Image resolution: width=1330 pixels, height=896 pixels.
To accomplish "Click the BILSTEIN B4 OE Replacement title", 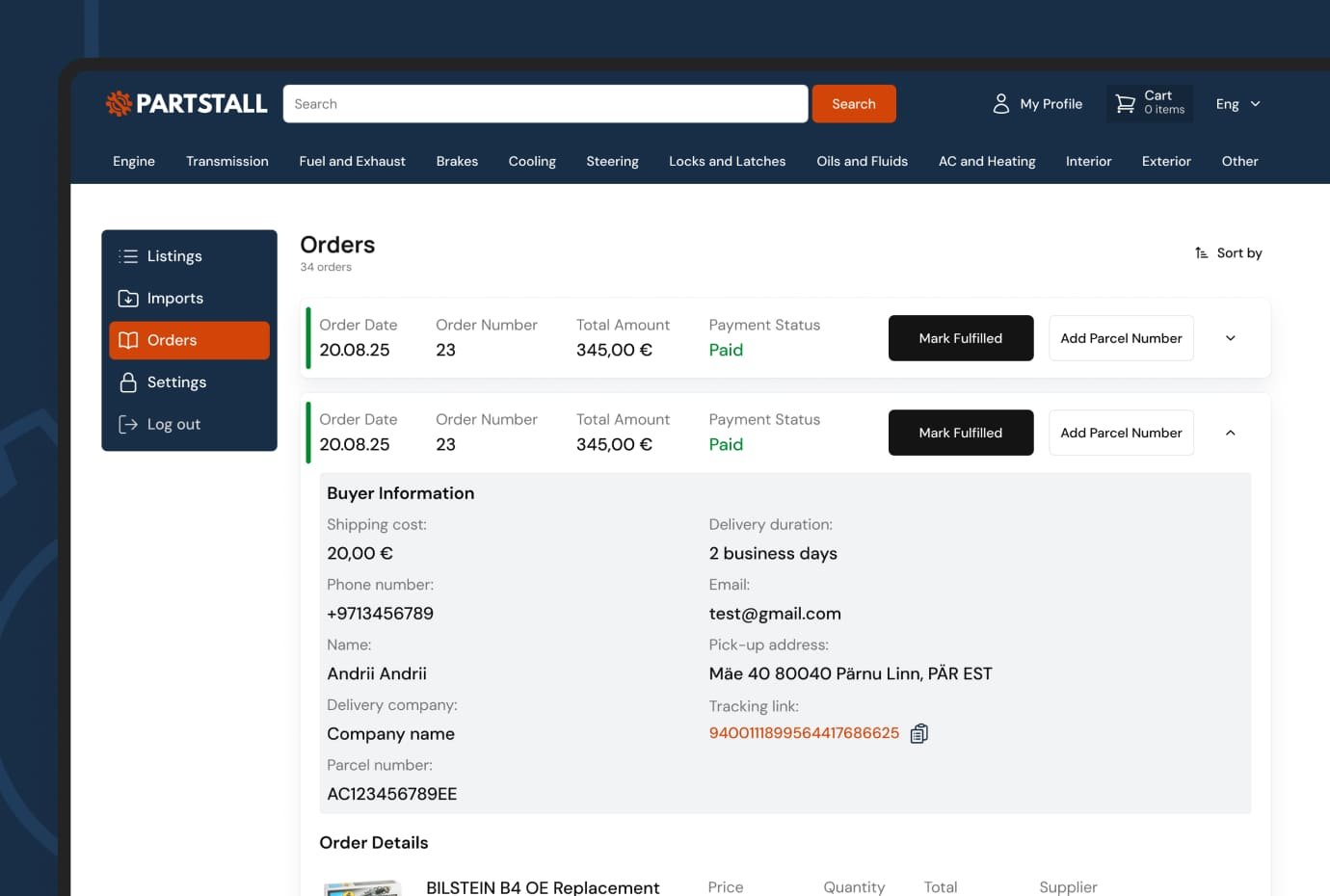I will pyautogui.click(x=543, y=887).
